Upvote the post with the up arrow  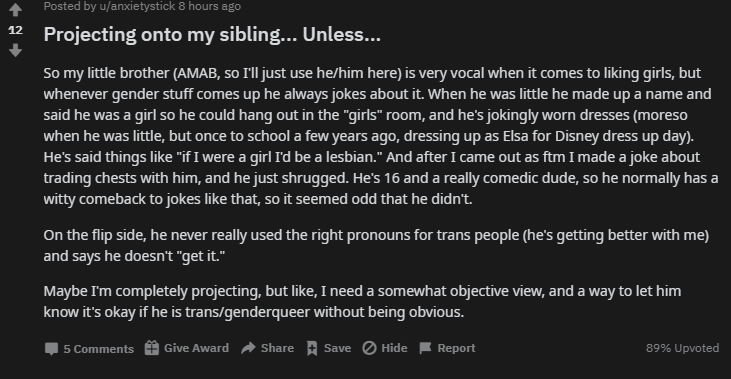coord(15,10)
